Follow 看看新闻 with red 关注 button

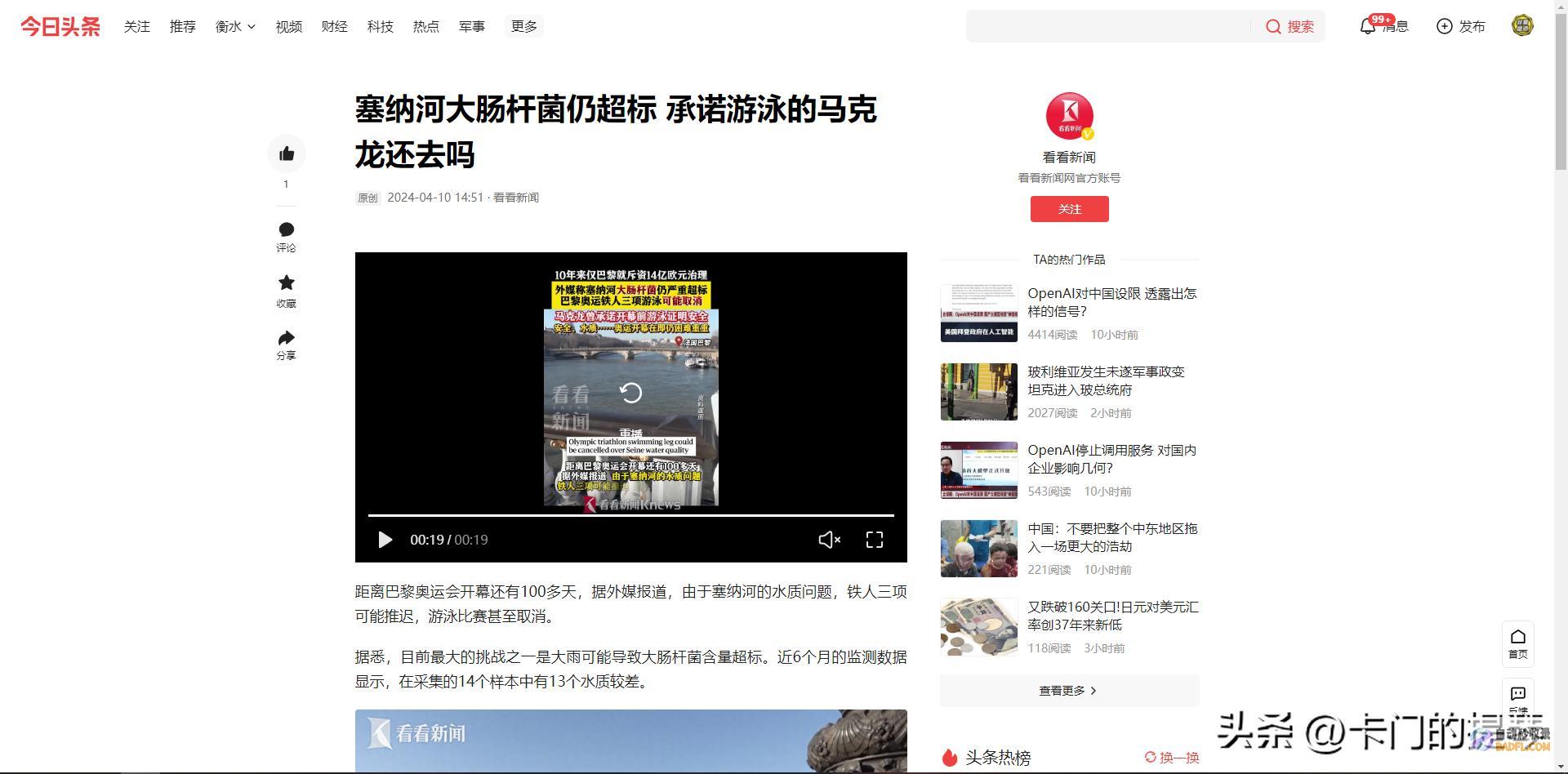1069,209
